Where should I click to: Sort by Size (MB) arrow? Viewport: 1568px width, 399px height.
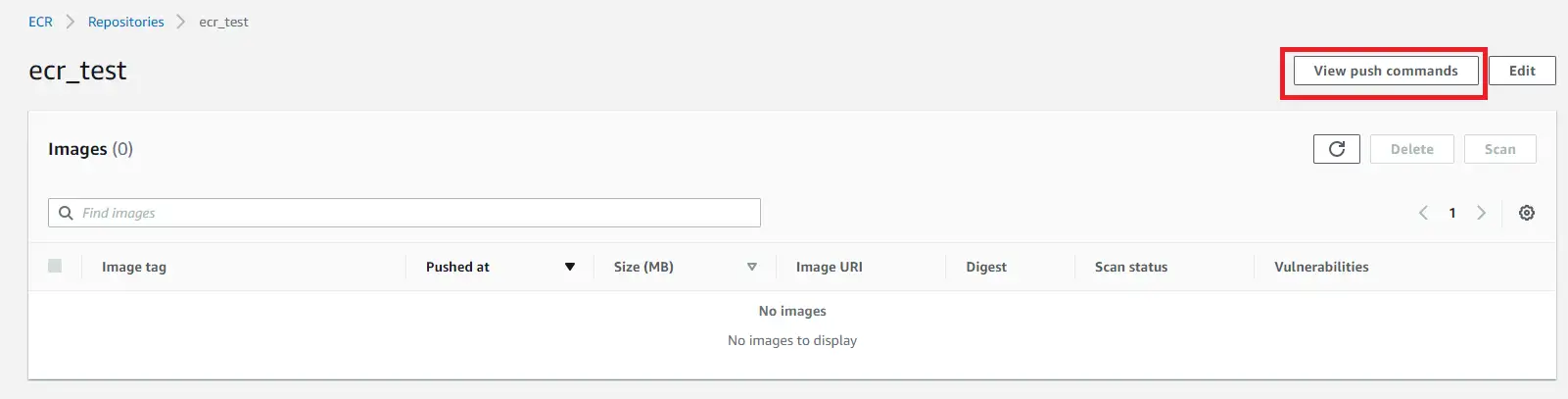pyautogui.click(x=751, y=267)
